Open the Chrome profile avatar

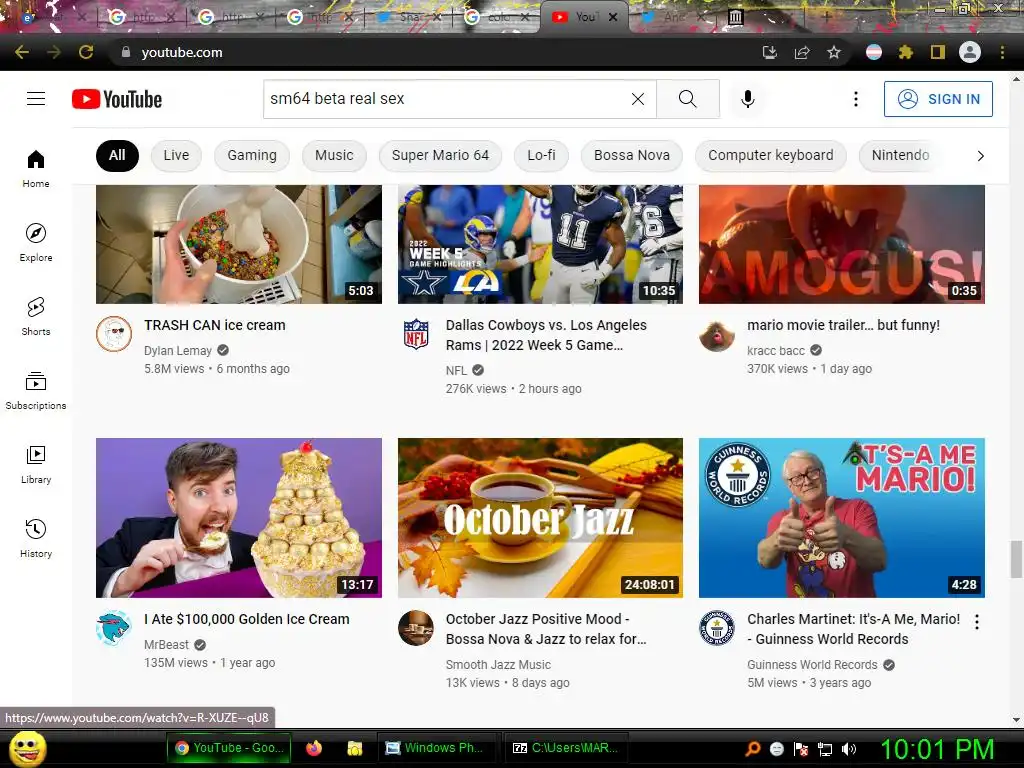click(970, 52)
